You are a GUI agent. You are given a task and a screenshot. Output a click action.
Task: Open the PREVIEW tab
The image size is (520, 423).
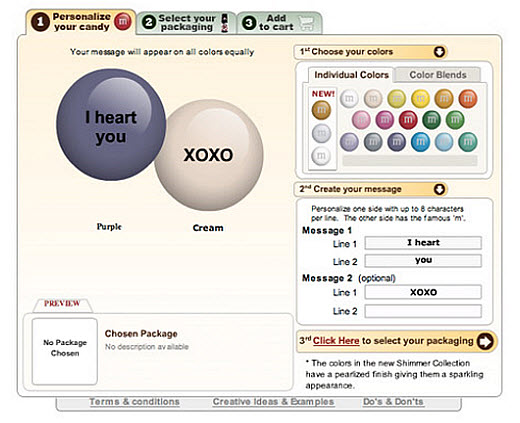(62, 304)
